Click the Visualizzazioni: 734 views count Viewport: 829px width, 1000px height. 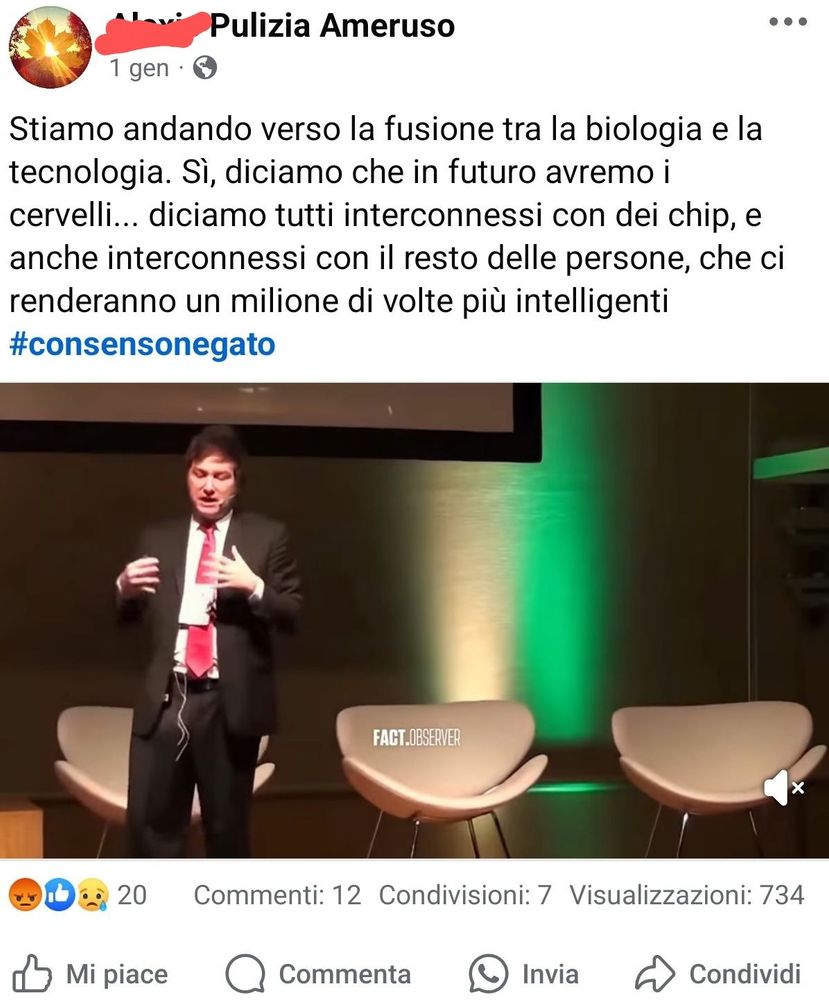687,895
